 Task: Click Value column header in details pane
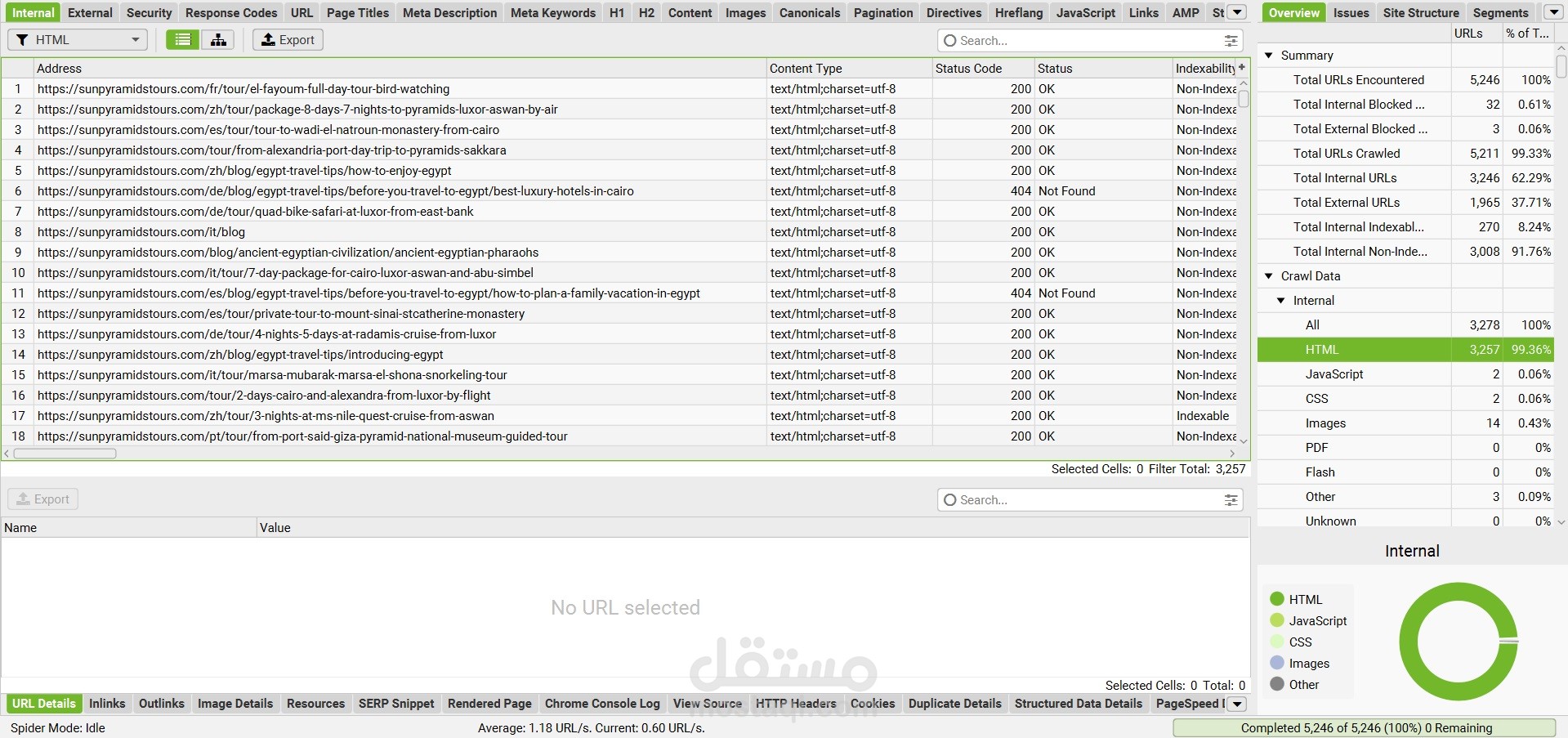[753, 528]
